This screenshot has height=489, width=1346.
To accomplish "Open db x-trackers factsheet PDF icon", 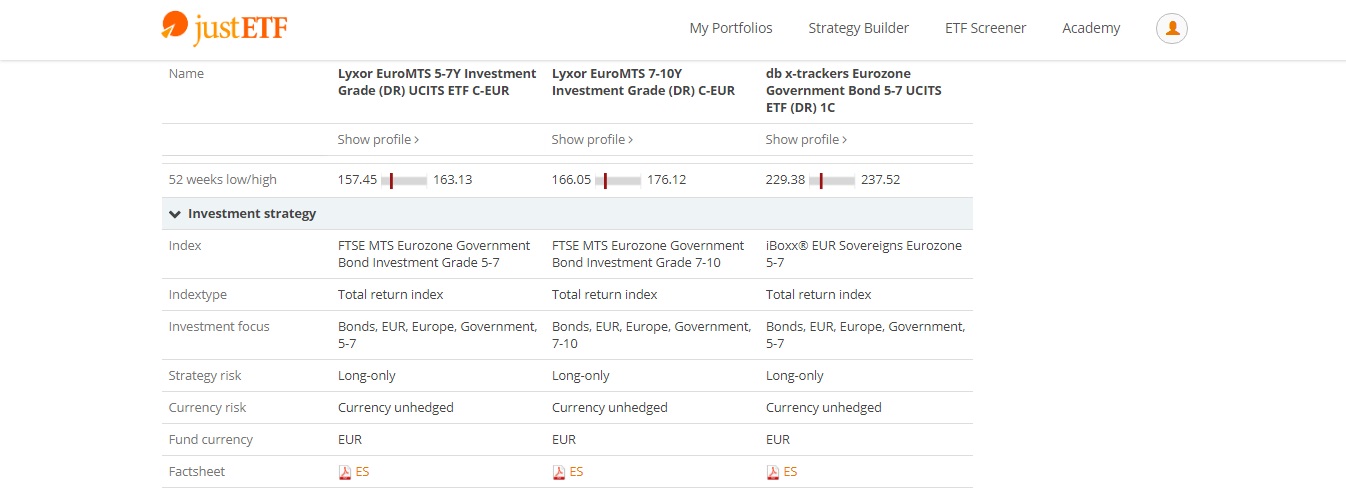I will tap(773, 472).
